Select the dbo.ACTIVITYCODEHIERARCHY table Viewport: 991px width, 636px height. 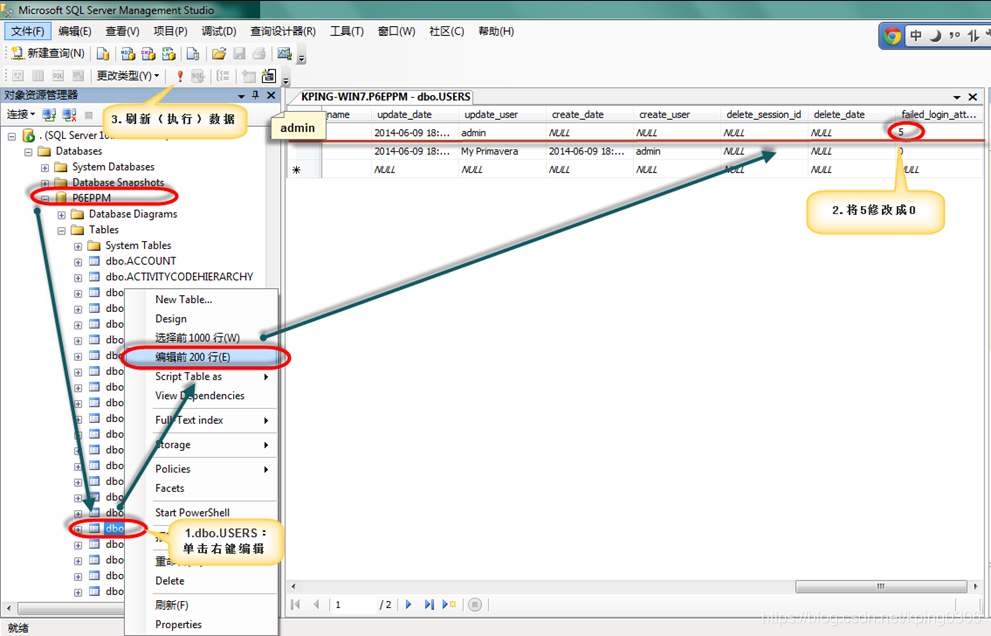(x=179, y=276)
